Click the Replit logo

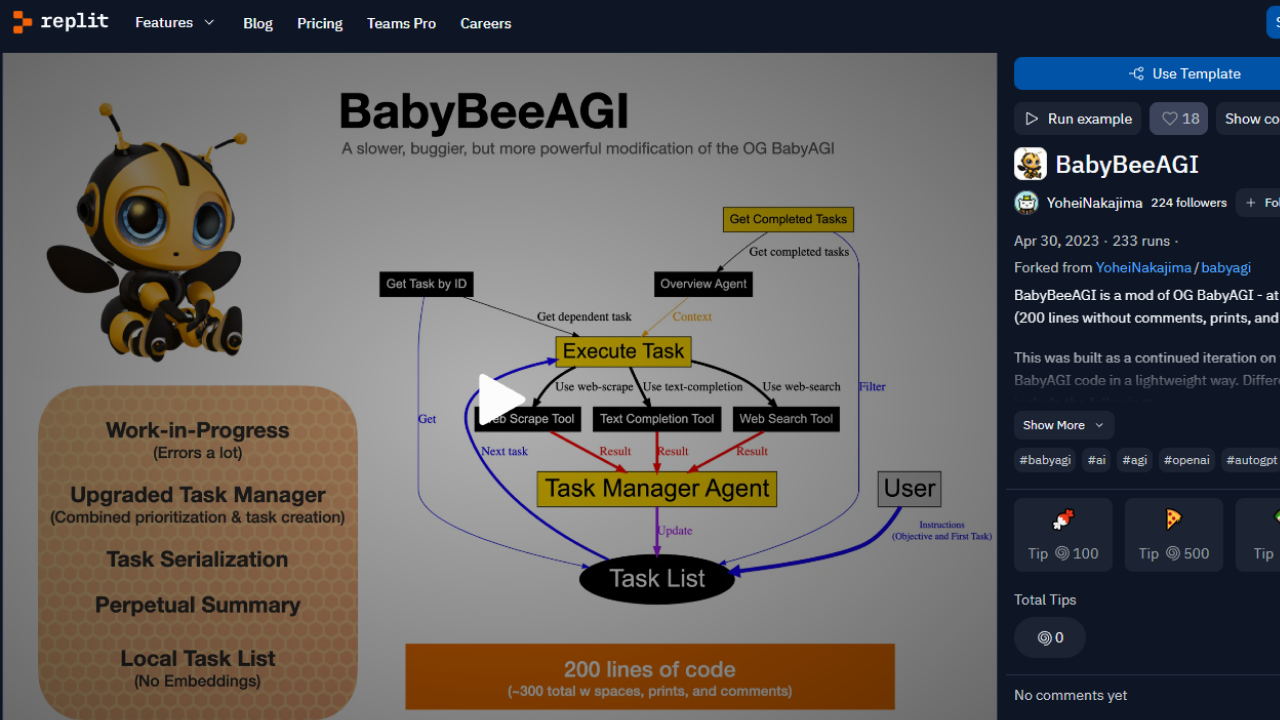(x=61, y=22)
